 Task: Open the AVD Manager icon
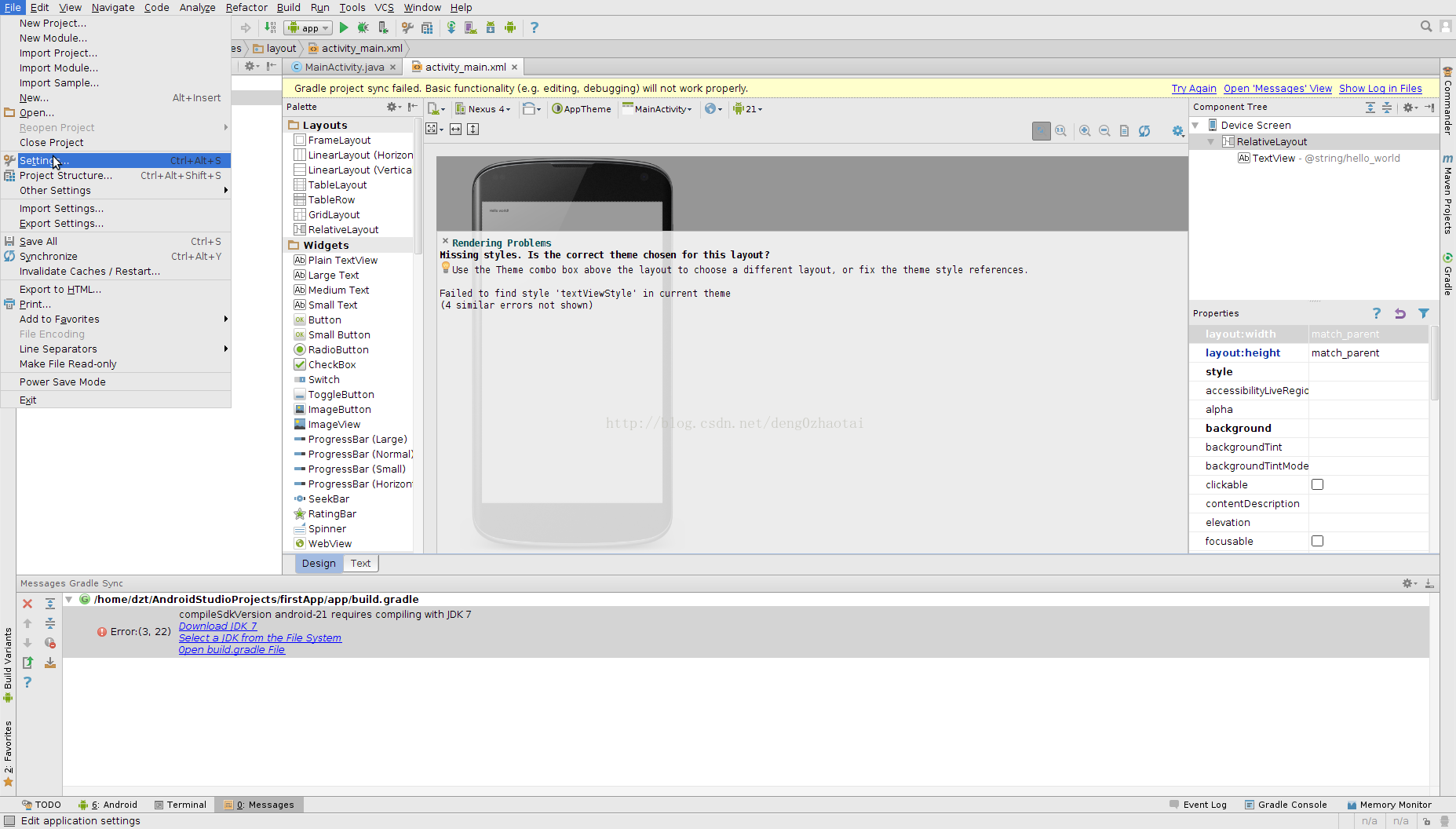tap(470, 27)
